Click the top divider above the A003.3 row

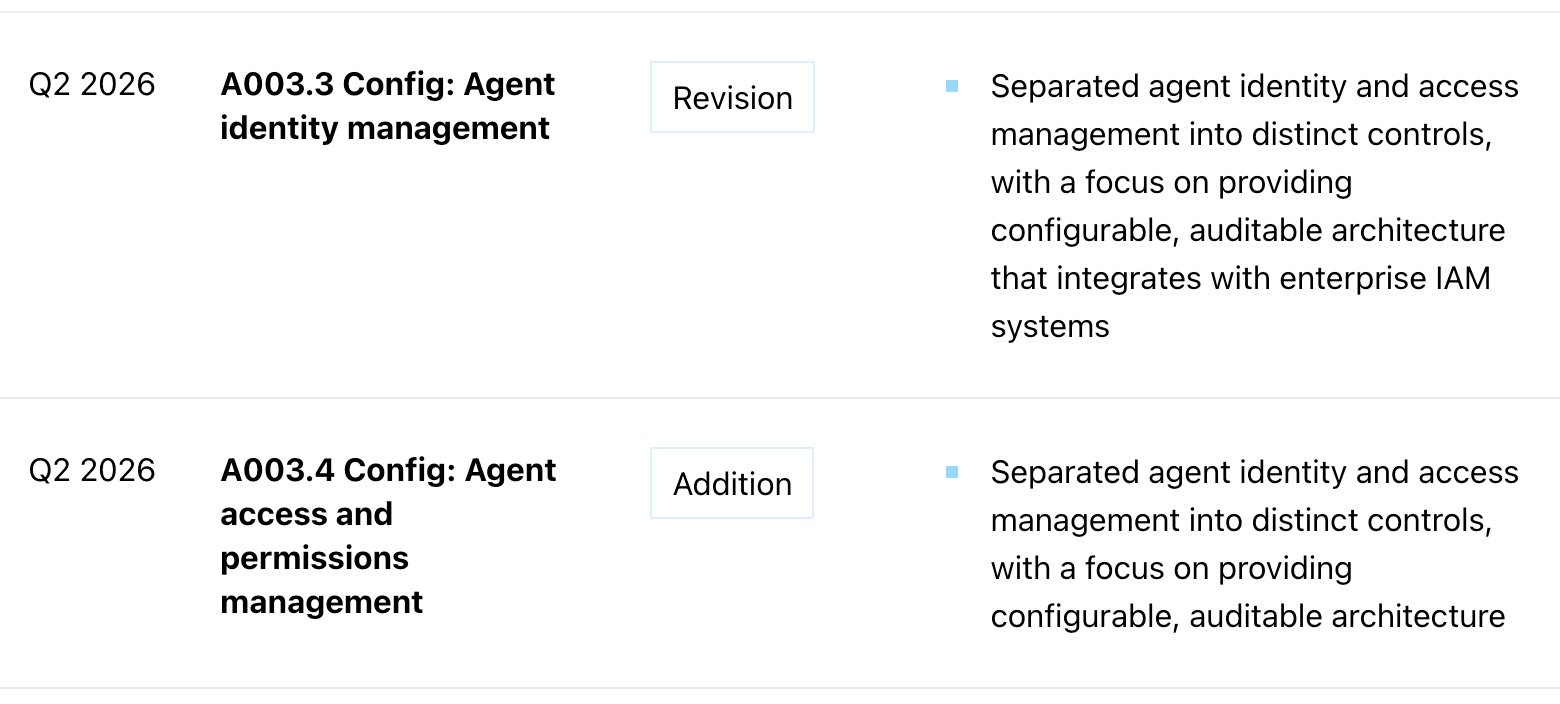[780, 12]
